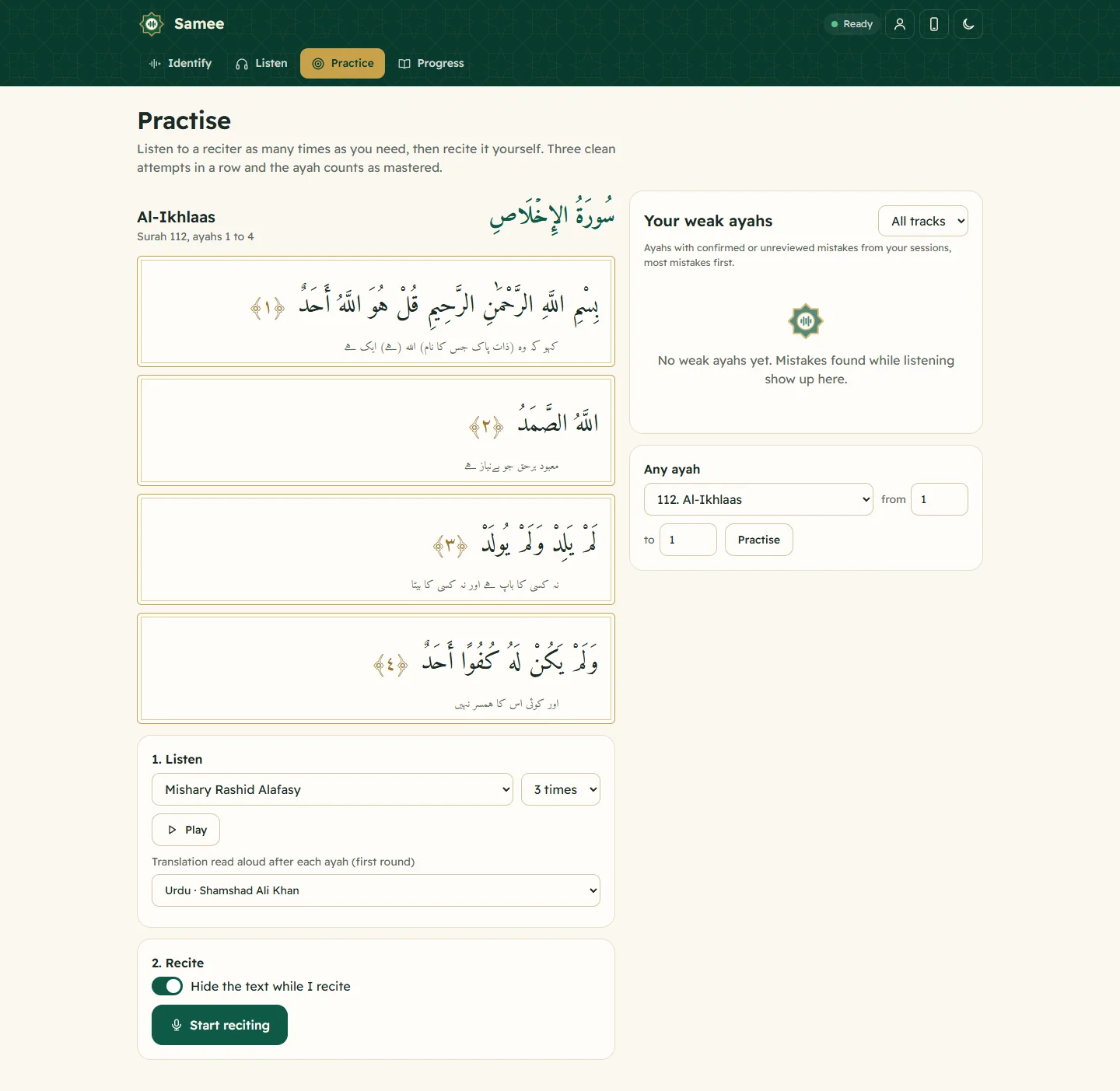Open the Progress tab
Viewport: 1120px width, 1091px height.
coord(431,64)
